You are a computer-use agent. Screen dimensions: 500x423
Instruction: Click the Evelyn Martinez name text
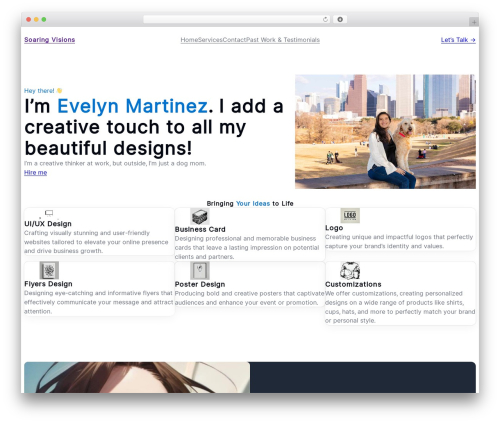(x=133, y=106)
